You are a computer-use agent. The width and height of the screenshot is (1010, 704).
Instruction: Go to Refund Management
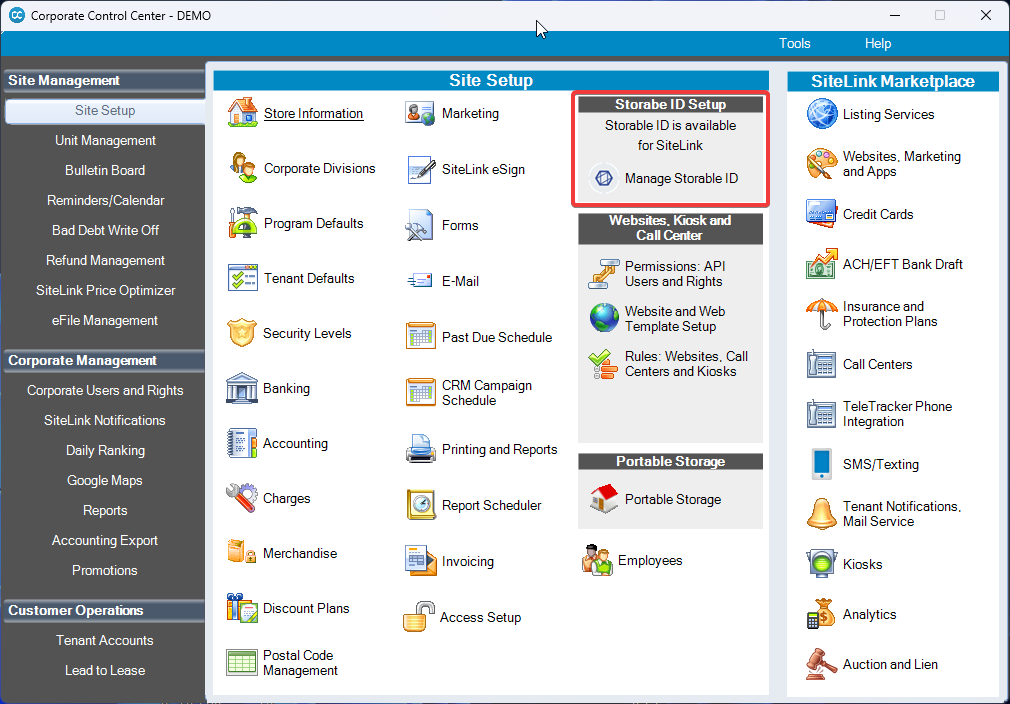point(105,260)
